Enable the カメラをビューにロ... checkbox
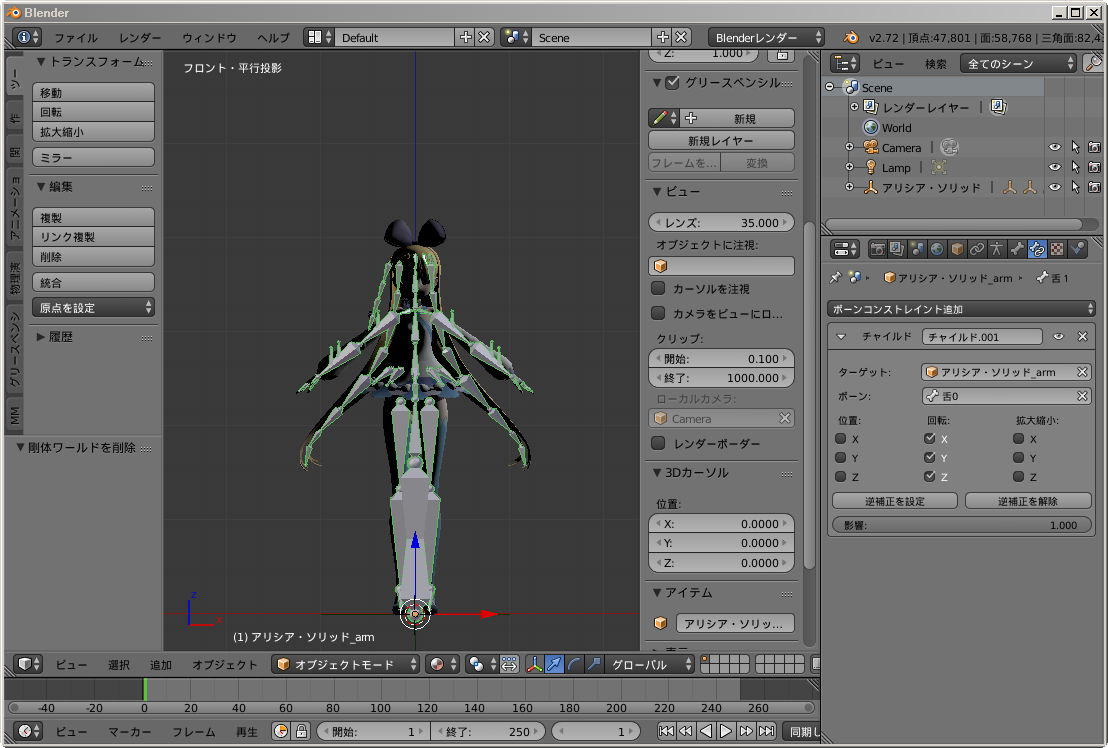The image size is (1108, 748). (x=658, y=313)
